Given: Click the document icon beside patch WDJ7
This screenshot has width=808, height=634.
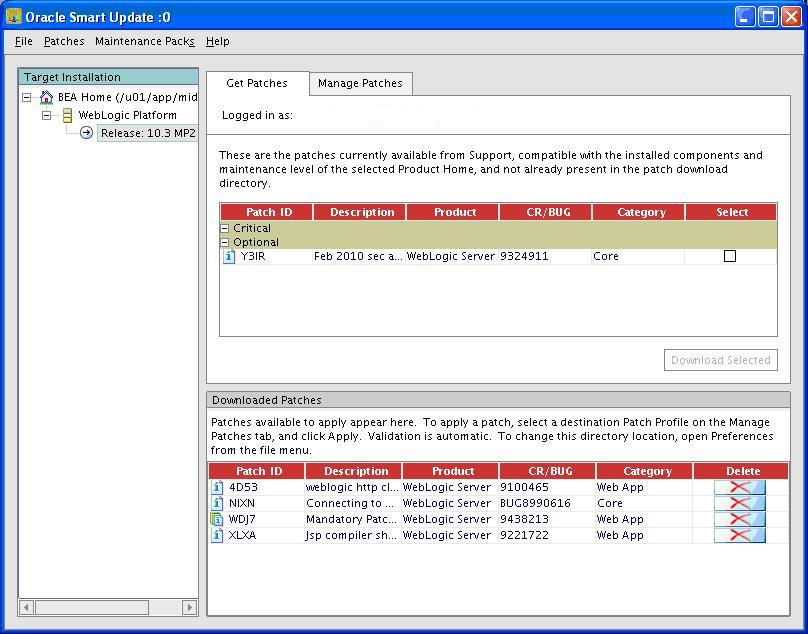Looking at the screenshot, I should 217,520.
